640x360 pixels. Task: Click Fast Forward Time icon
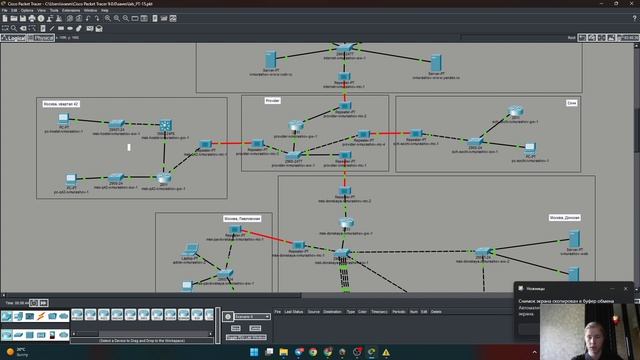[44, 303]
